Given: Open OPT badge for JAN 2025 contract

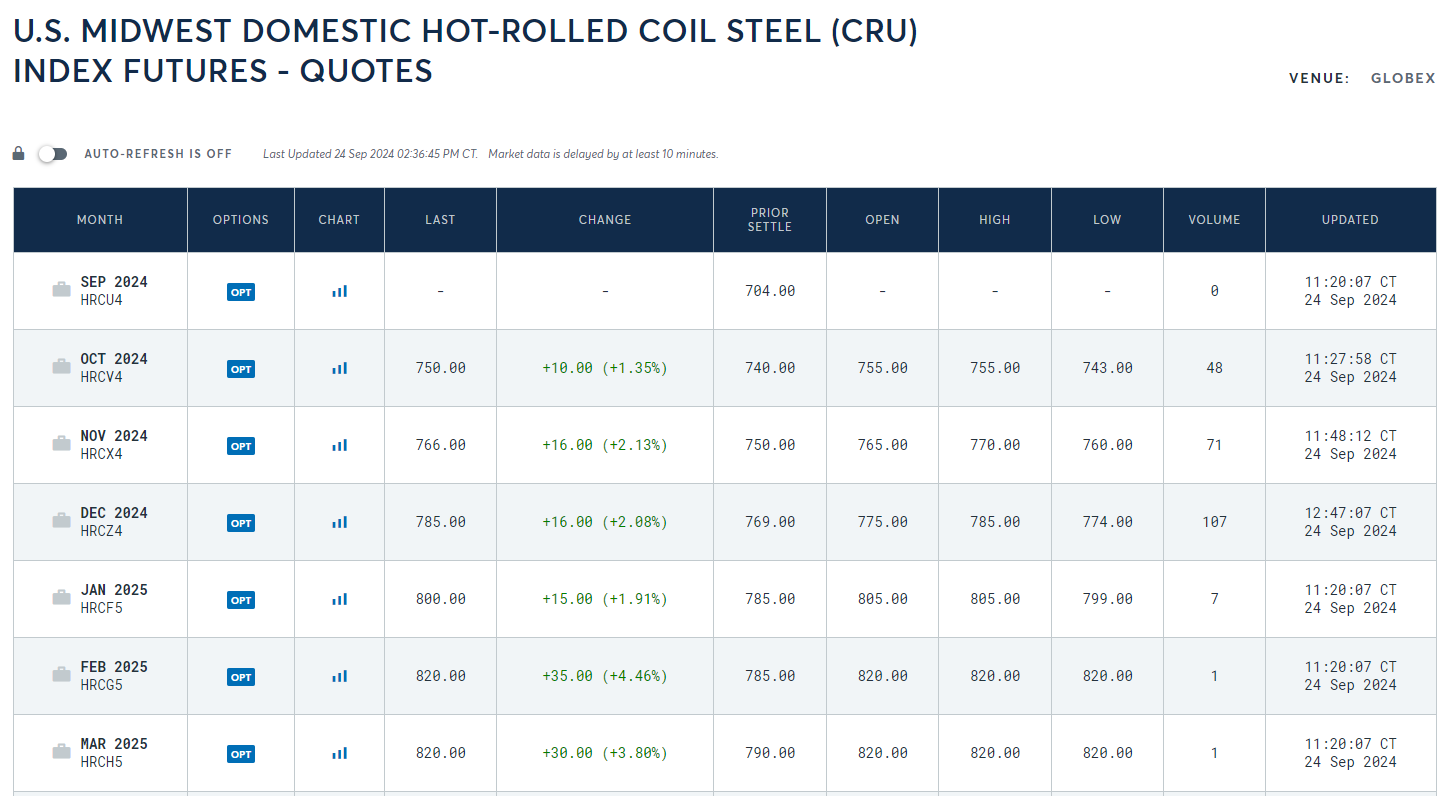Looking at the screenshot, I should tap(241, 600).
